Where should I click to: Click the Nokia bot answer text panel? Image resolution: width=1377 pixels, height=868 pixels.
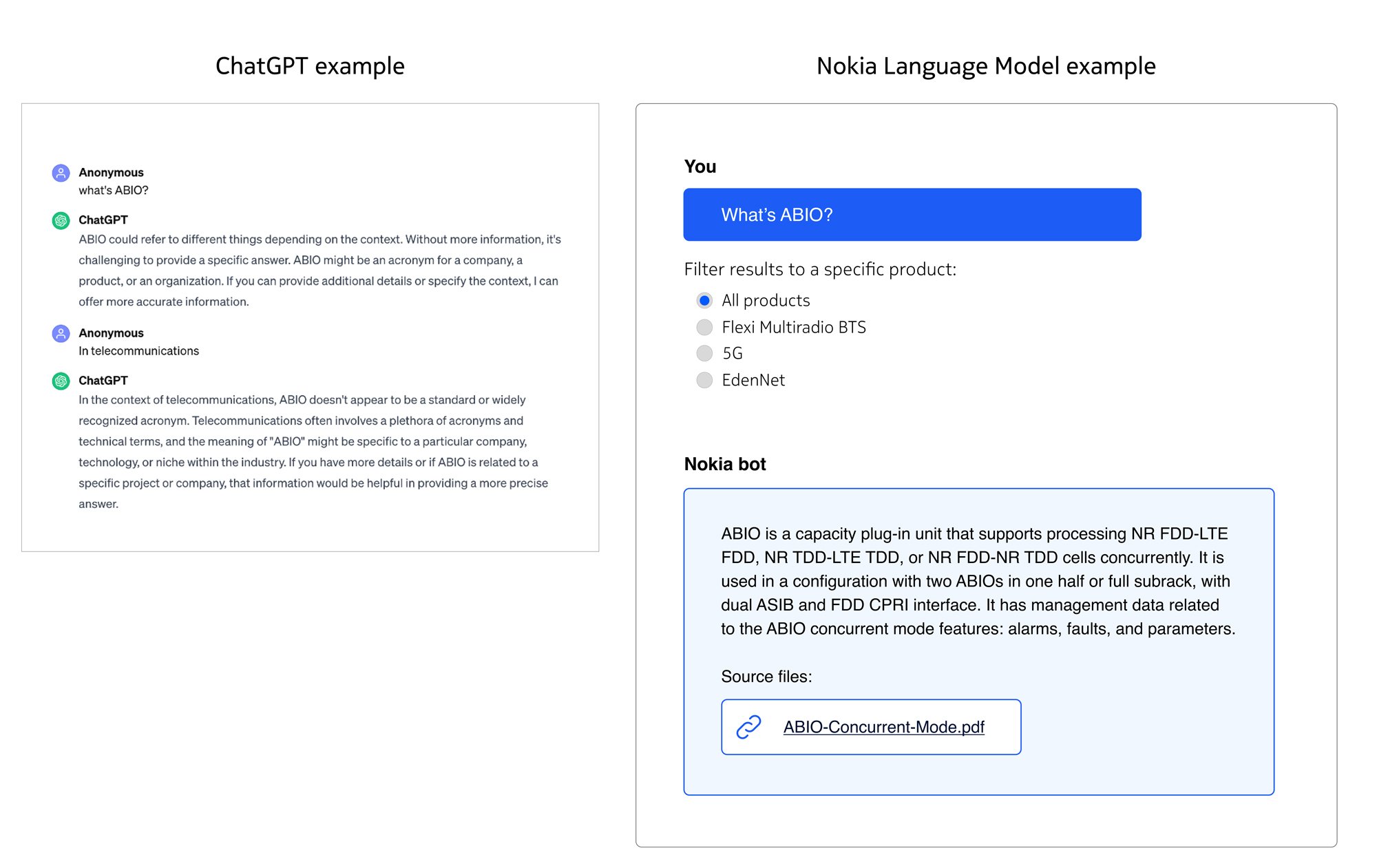click(978, 581)
